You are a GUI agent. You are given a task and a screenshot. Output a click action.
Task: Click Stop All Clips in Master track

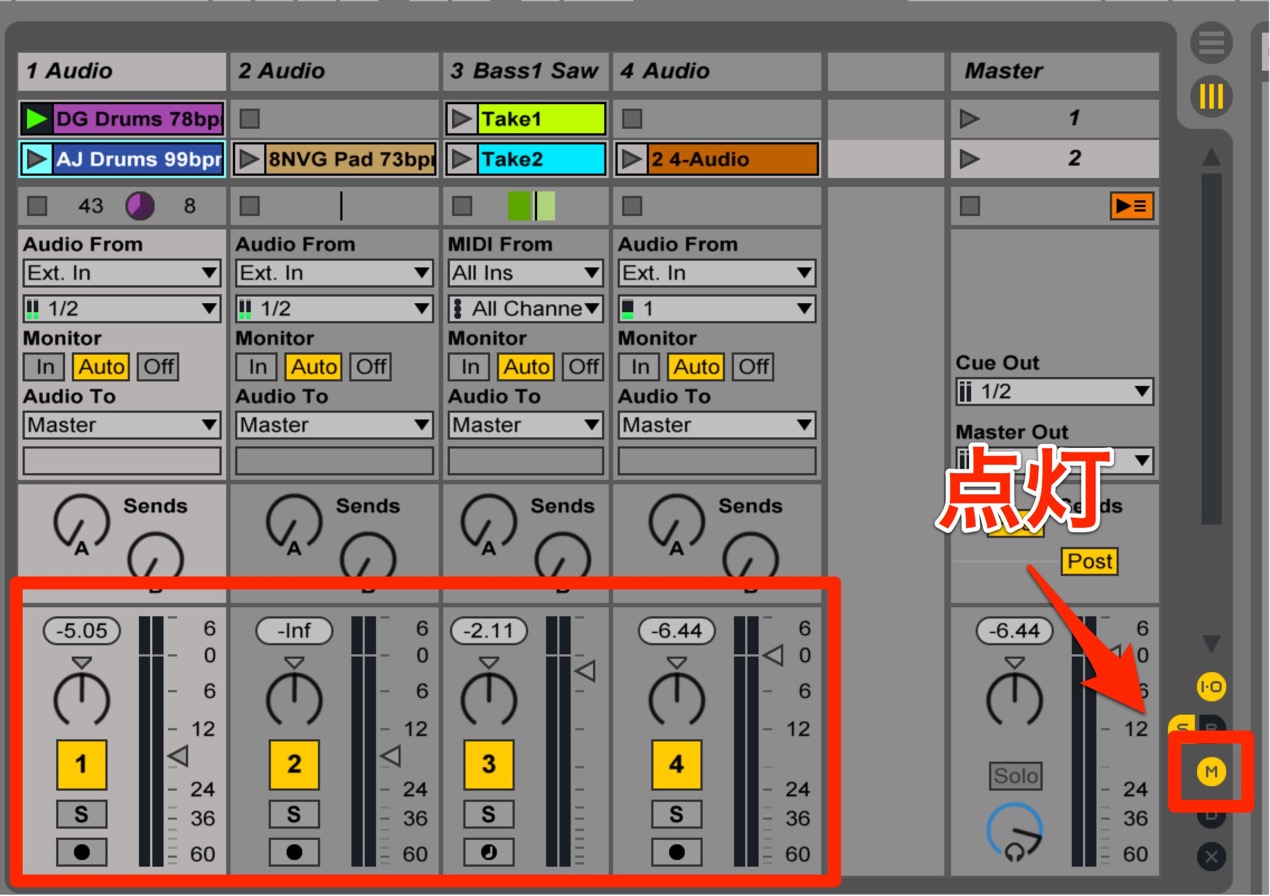(x=970, y=206)
